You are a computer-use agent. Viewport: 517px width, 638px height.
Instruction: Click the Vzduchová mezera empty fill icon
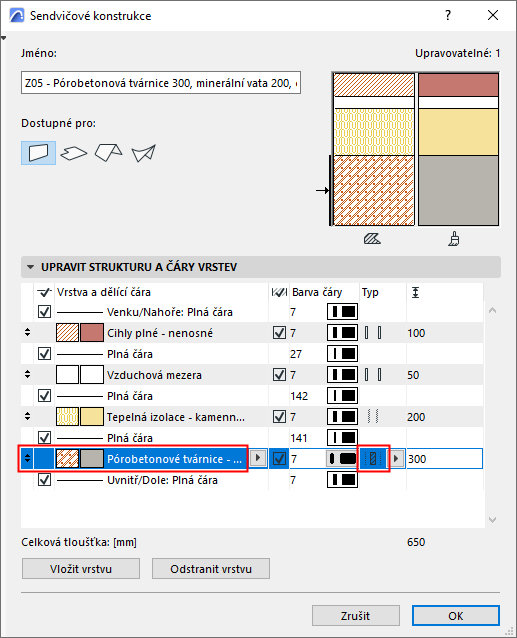tap(67, 375)
